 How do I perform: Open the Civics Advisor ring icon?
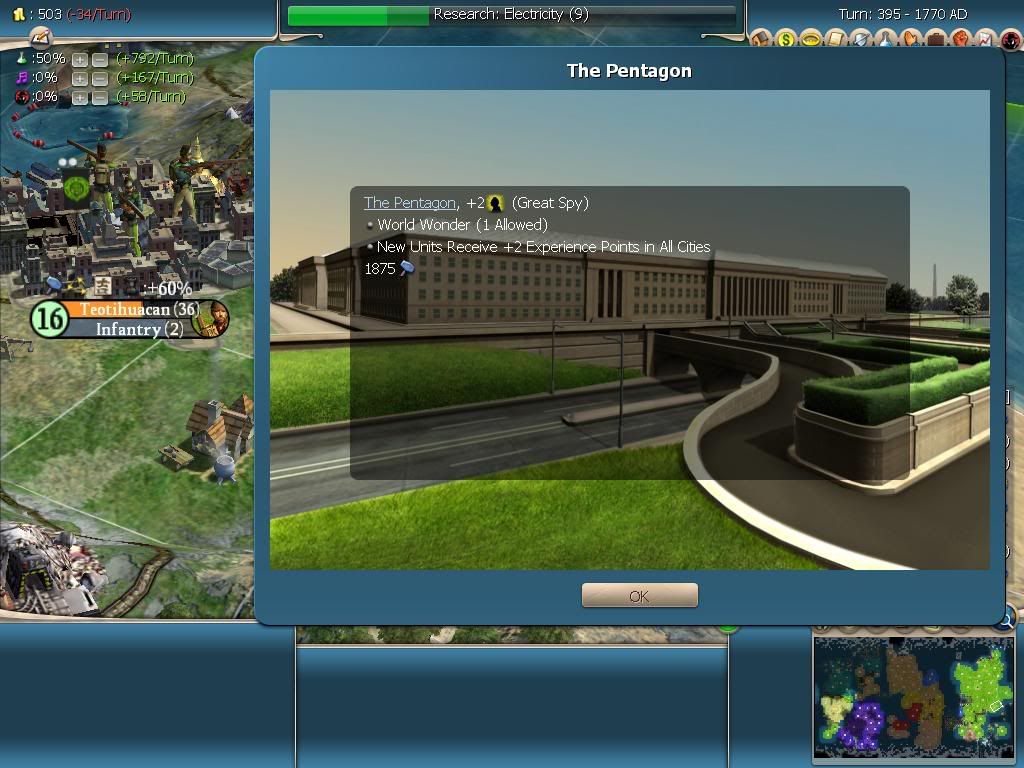tap(810, 39)
